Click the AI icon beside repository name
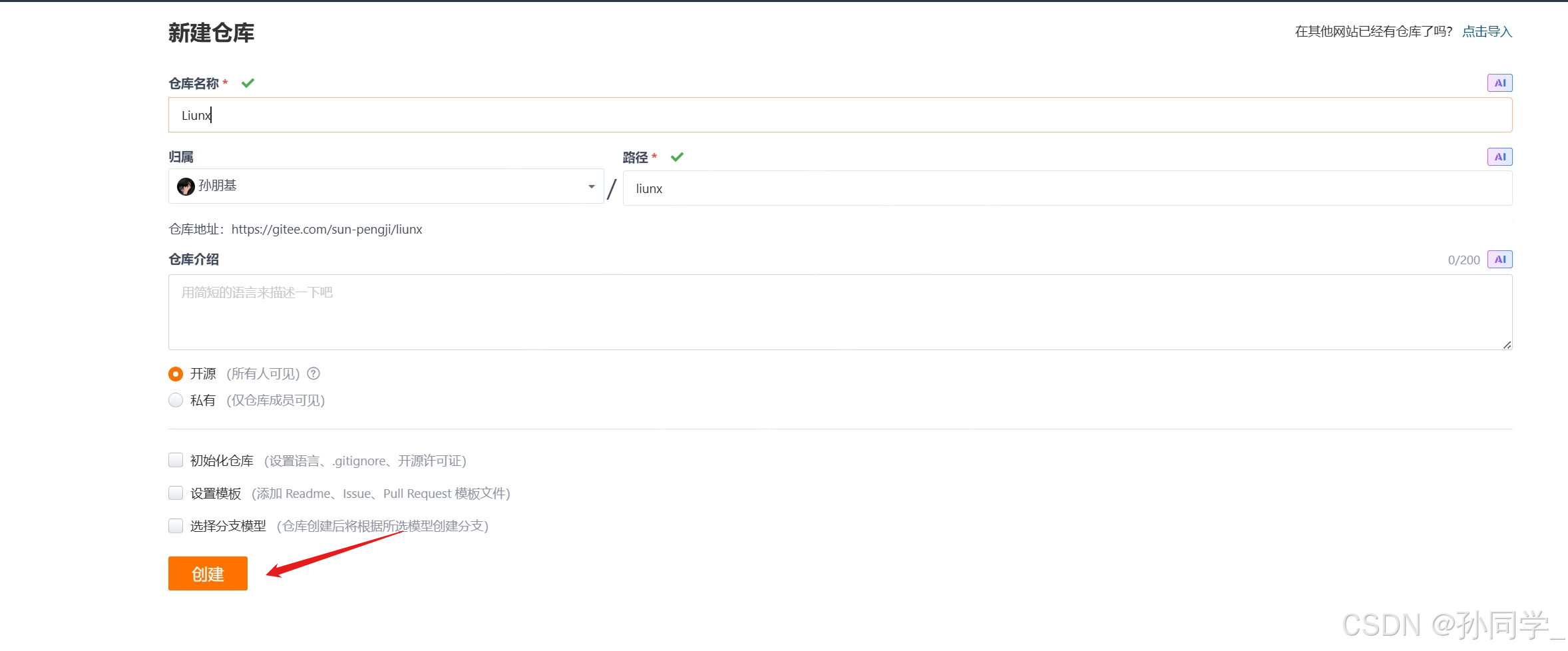1568x651 pixels. pyautogui.click(x=1499, y=83)
